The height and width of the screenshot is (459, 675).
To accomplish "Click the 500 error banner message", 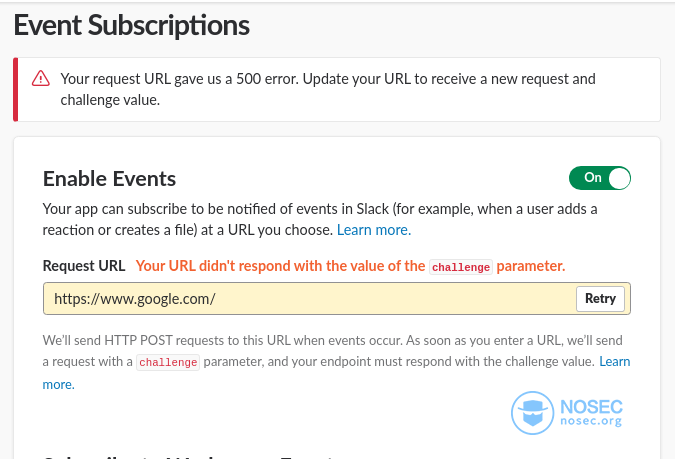I will pos(328,89).
